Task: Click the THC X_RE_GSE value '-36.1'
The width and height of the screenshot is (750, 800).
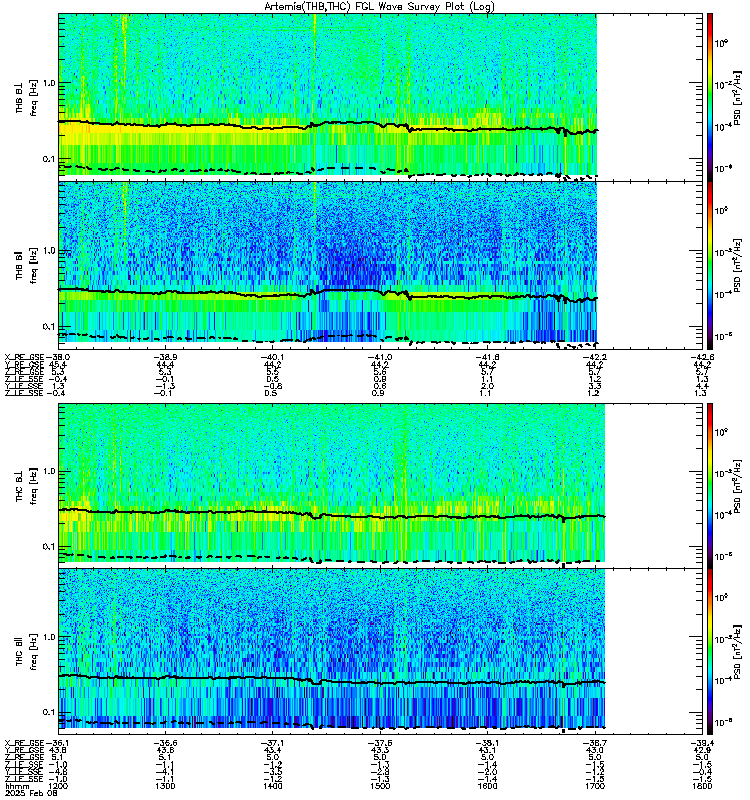Action: point(58,743)
